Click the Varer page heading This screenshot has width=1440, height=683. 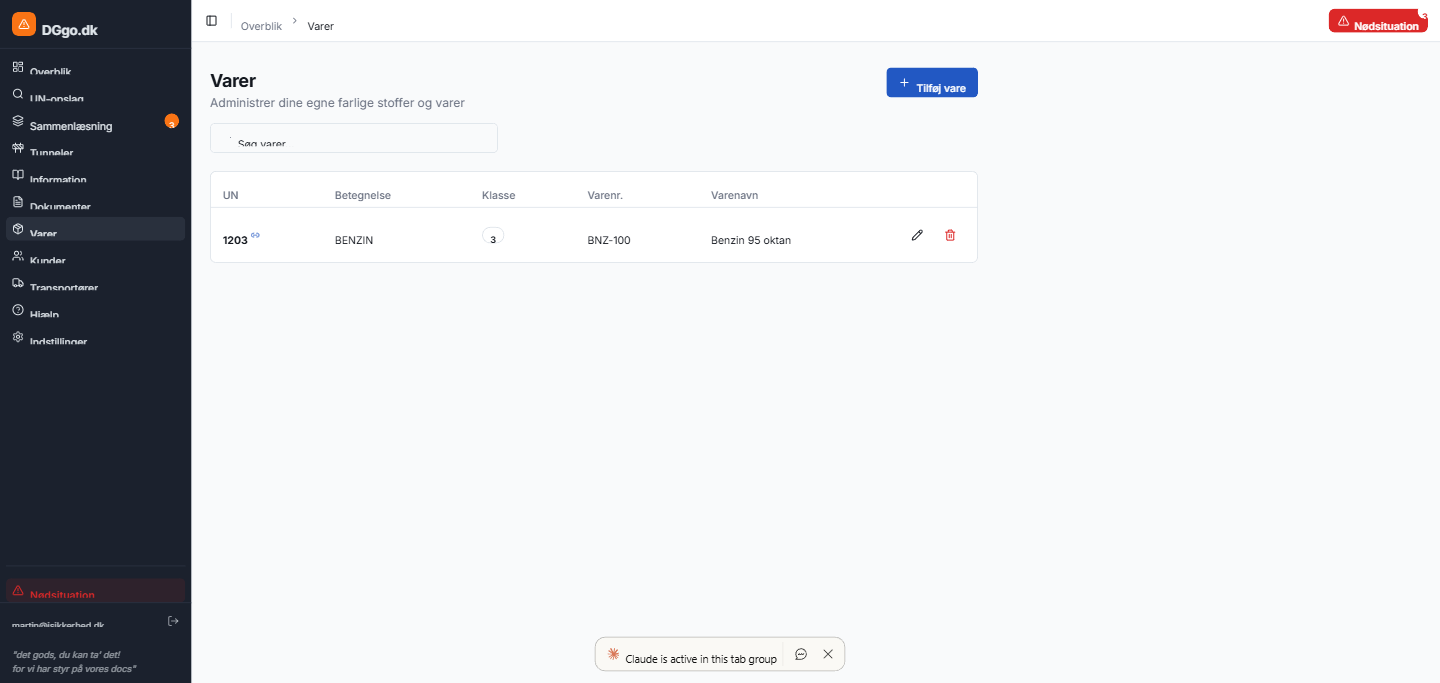[233, 81]
